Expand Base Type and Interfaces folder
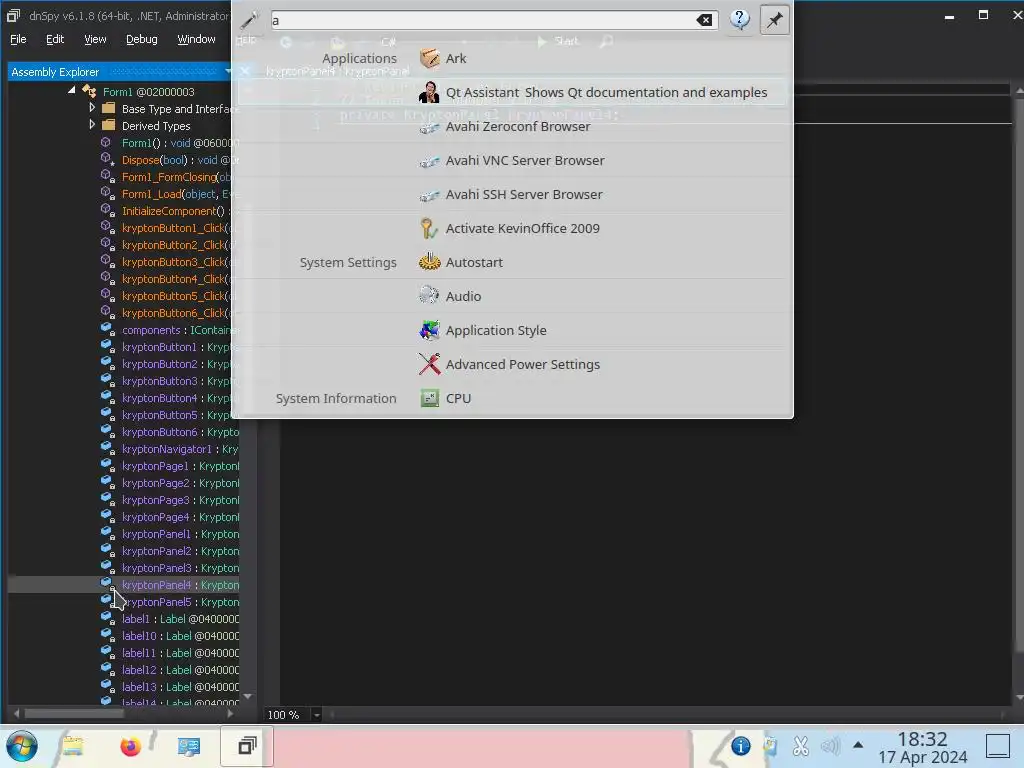The image size is (1024, 768). [x=92, y=108]
